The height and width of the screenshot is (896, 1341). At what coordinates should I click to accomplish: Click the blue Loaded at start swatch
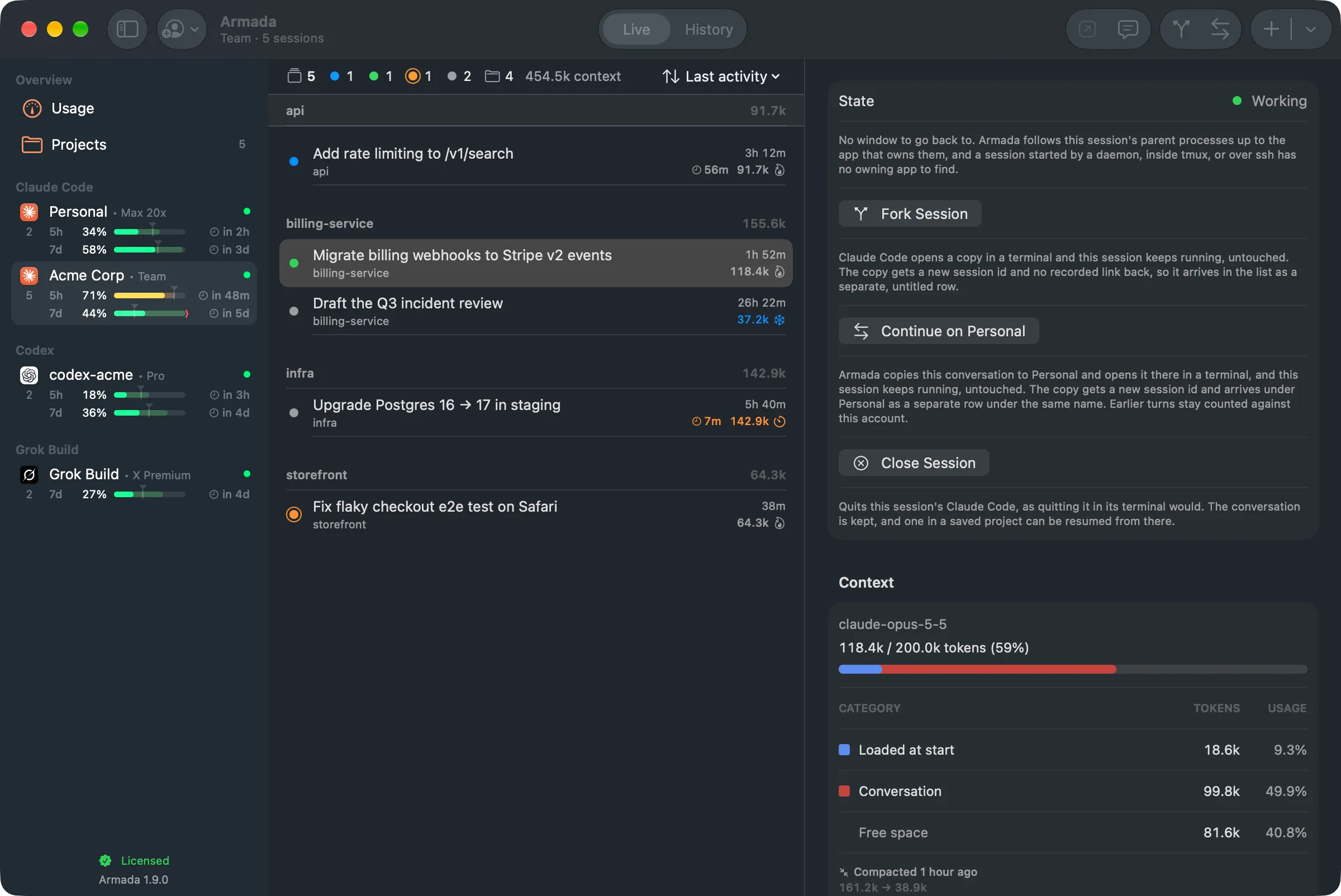coord(844,750)
